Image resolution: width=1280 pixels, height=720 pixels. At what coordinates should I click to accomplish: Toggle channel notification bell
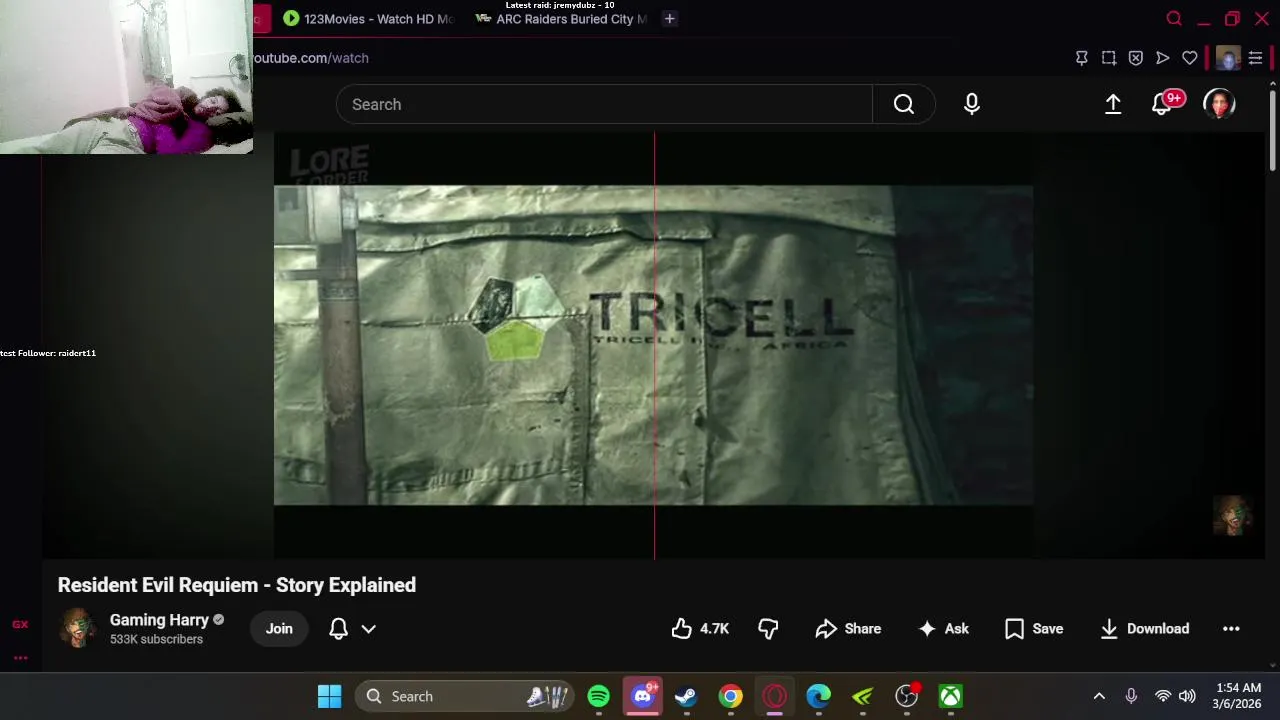[339, 629]
